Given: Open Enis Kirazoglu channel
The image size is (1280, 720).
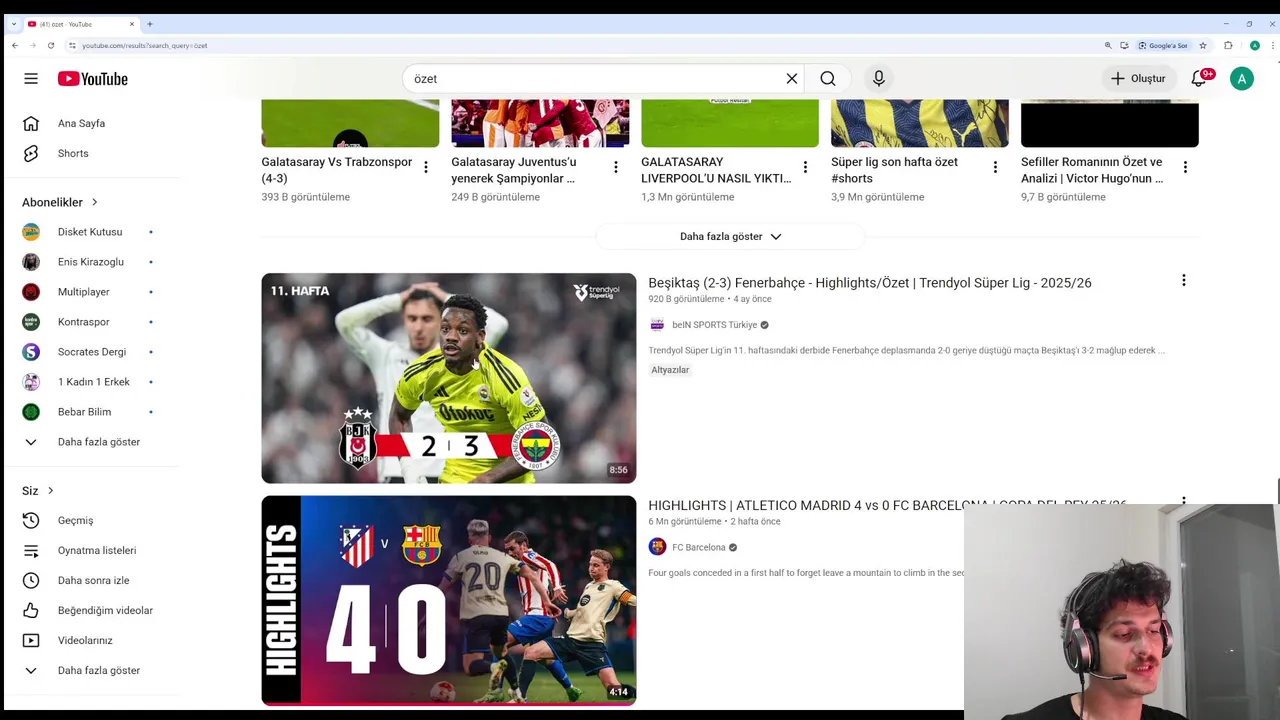Looking at the screenshot, I should (92, 262).
